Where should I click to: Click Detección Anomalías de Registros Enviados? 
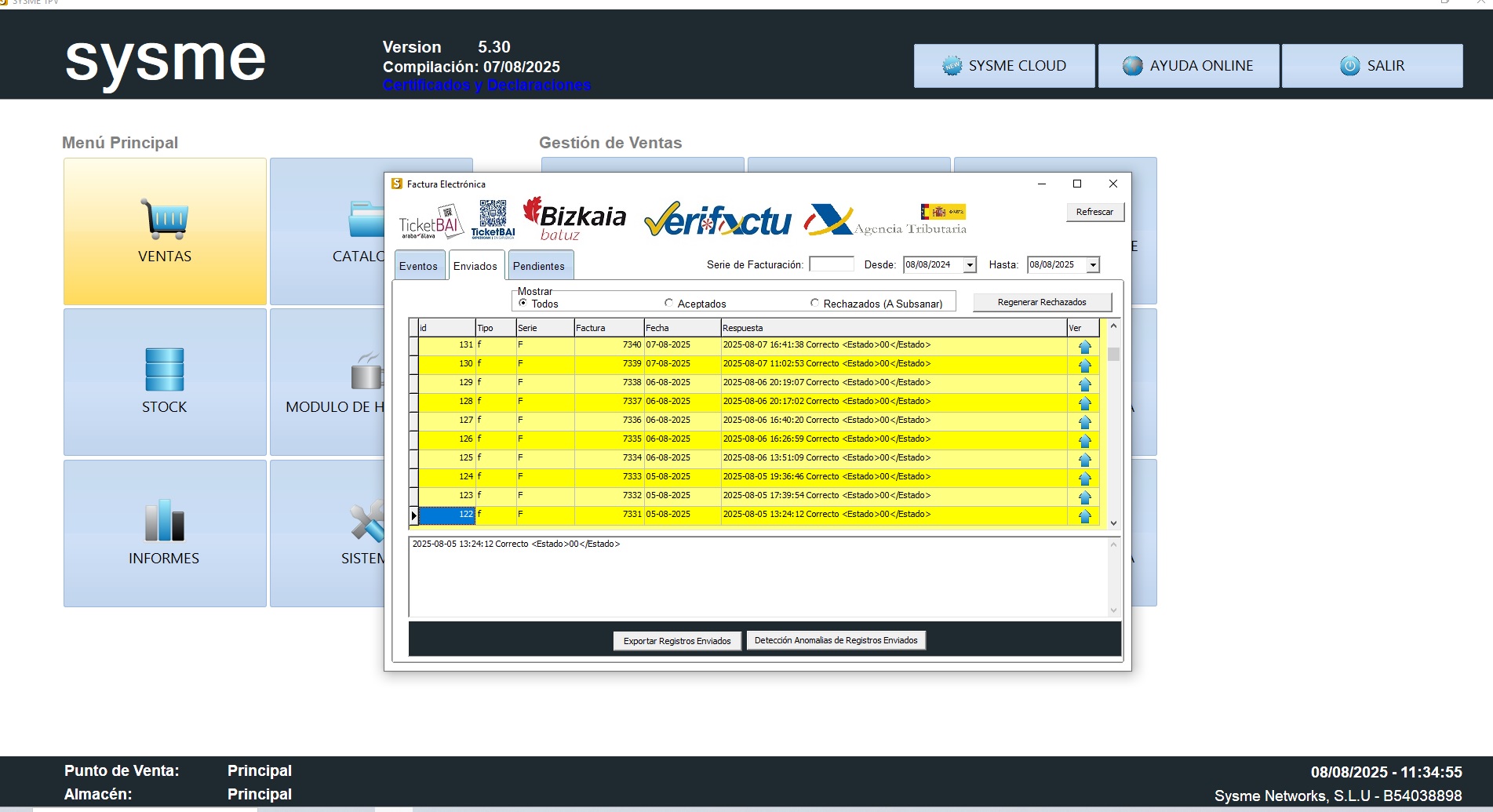point(836,640)
